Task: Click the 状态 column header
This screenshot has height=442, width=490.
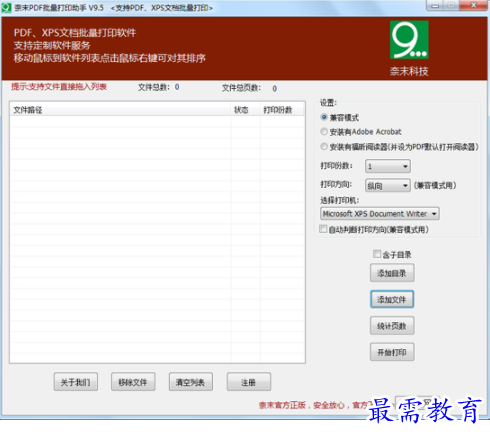Action: pyautogui.click(x=245, y=110)
